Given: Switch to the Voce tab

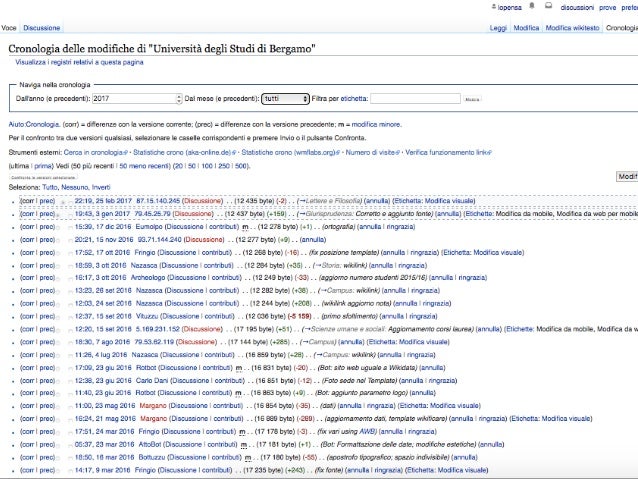Looking at the screenshot, I should point(9,28).
